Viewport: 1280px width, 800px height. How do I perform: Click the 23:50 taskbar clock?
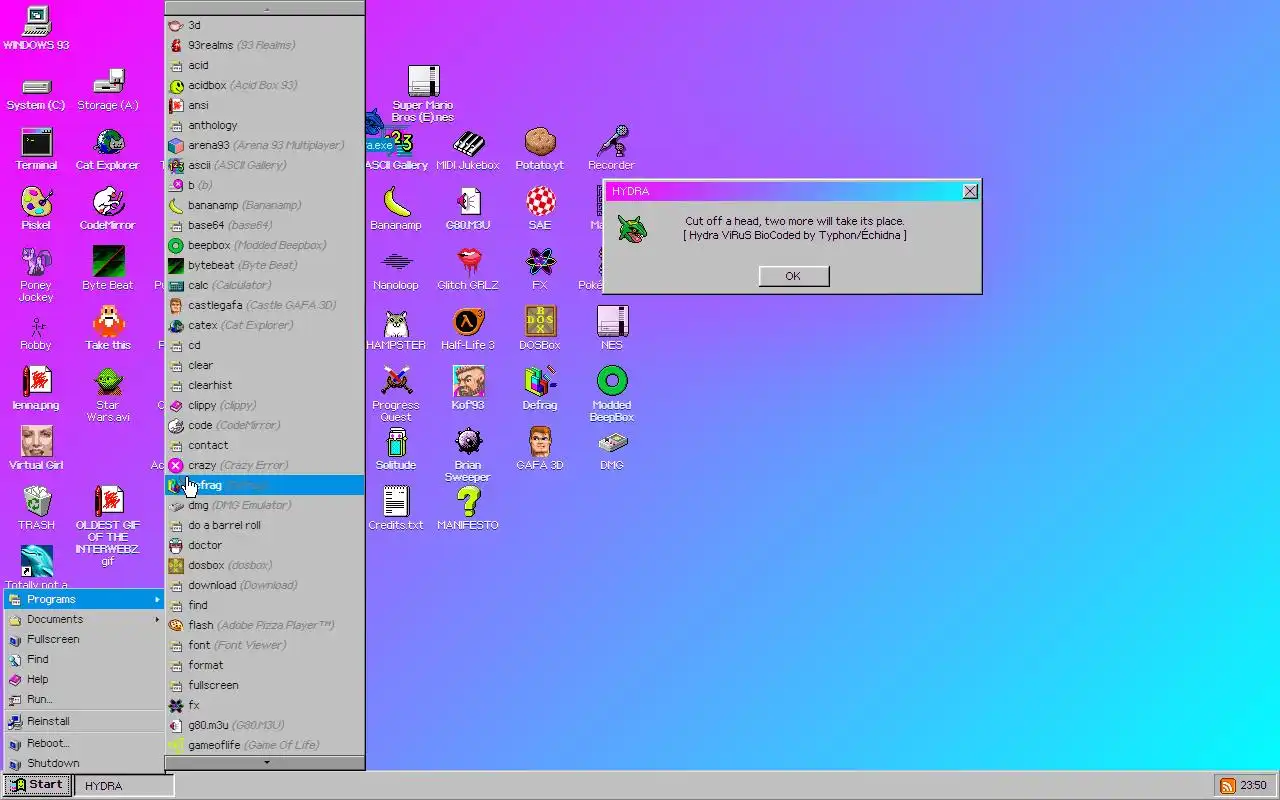point(1253,786)
